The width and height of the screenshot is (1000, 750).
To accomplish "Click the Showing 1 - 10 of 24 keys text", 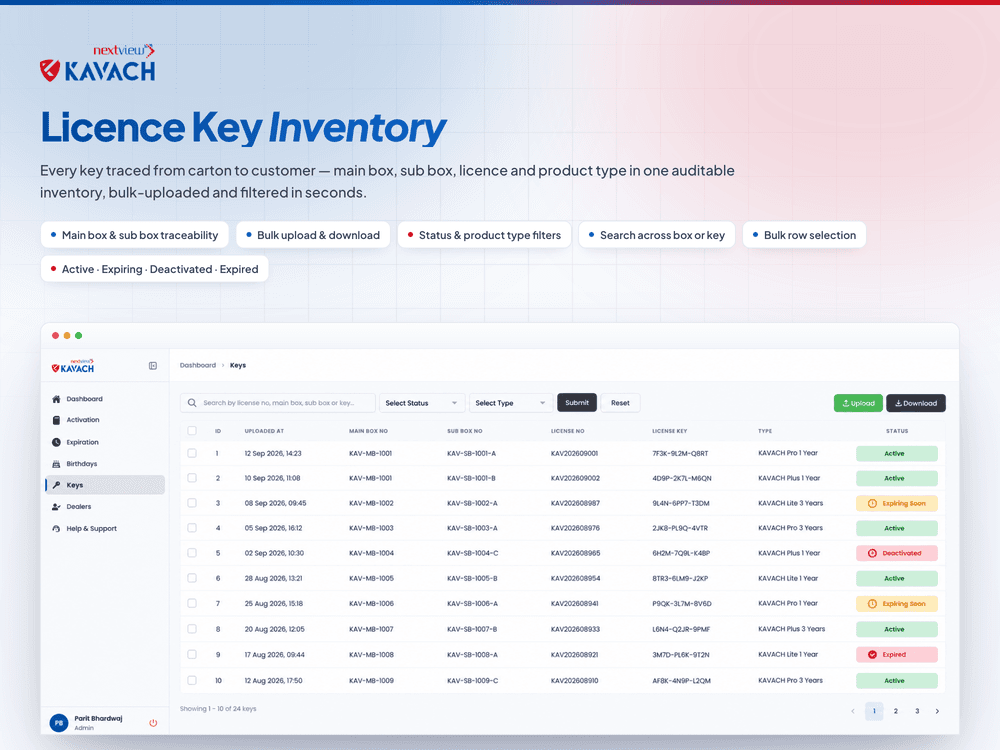I will 218,709.
